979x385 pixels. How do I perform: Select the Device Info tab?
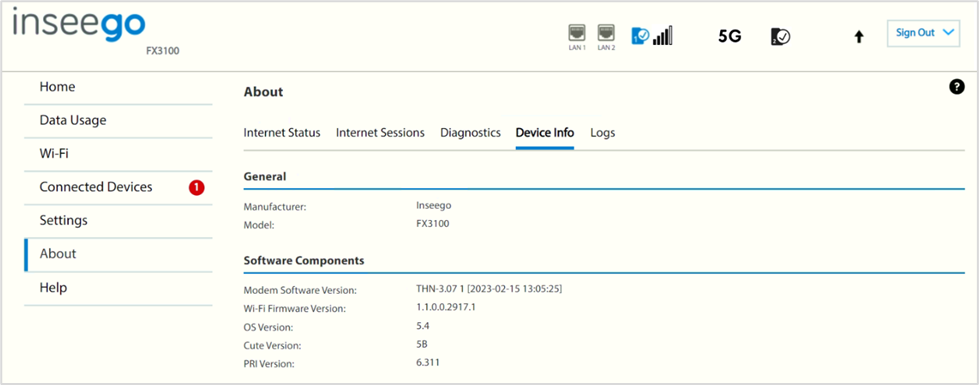coord(544,133)
